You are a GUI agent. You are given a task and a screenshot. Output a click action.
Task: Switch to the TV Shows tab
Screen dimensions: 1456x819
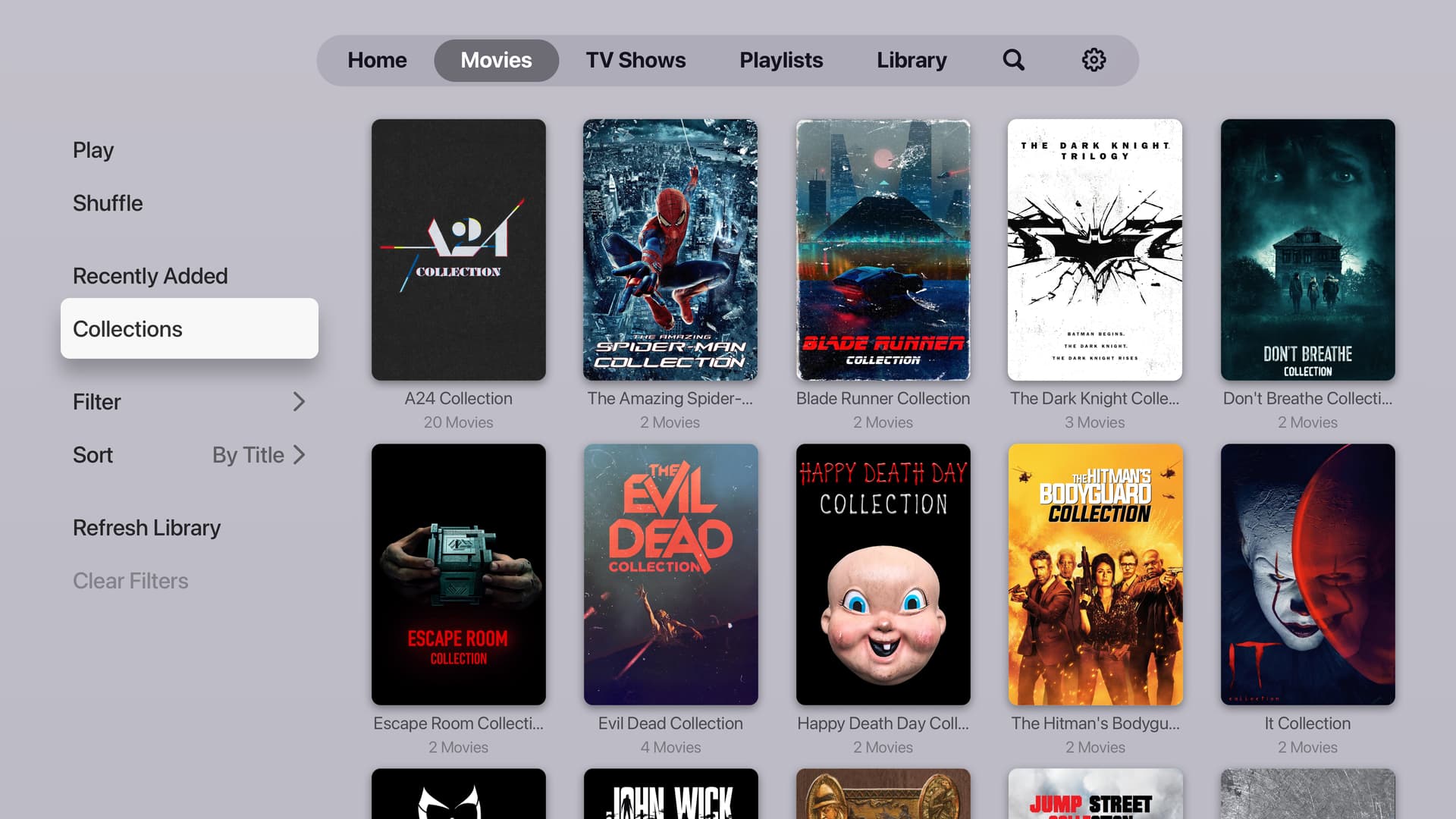(635, 60)
